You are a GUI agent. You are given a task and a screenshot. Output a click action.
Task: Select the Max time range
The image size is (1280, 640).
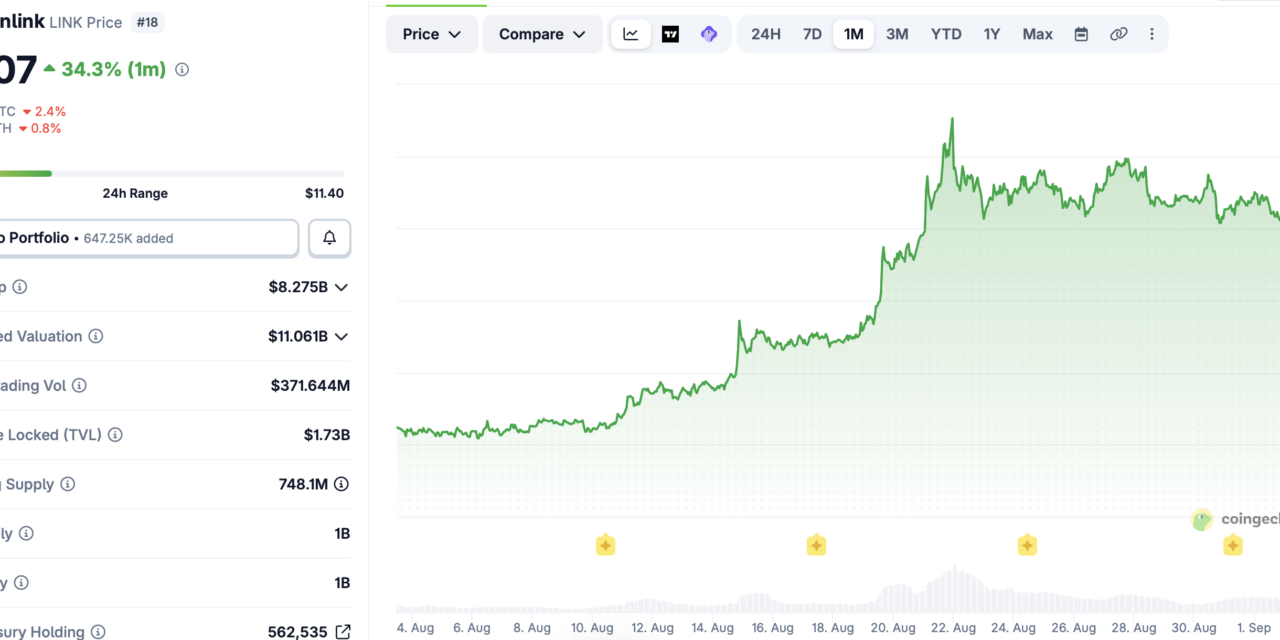1037,34
